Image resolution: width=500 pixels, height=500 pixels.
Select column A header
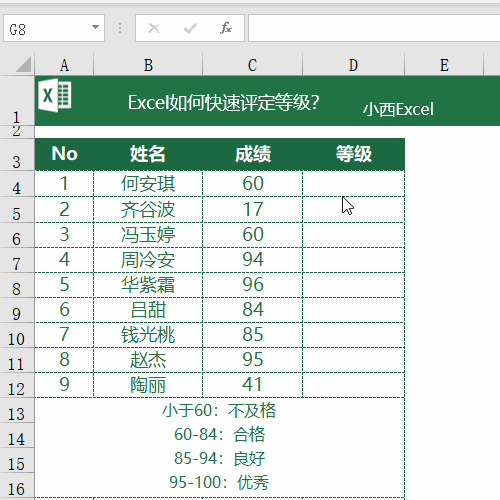[x=64, y=65]
